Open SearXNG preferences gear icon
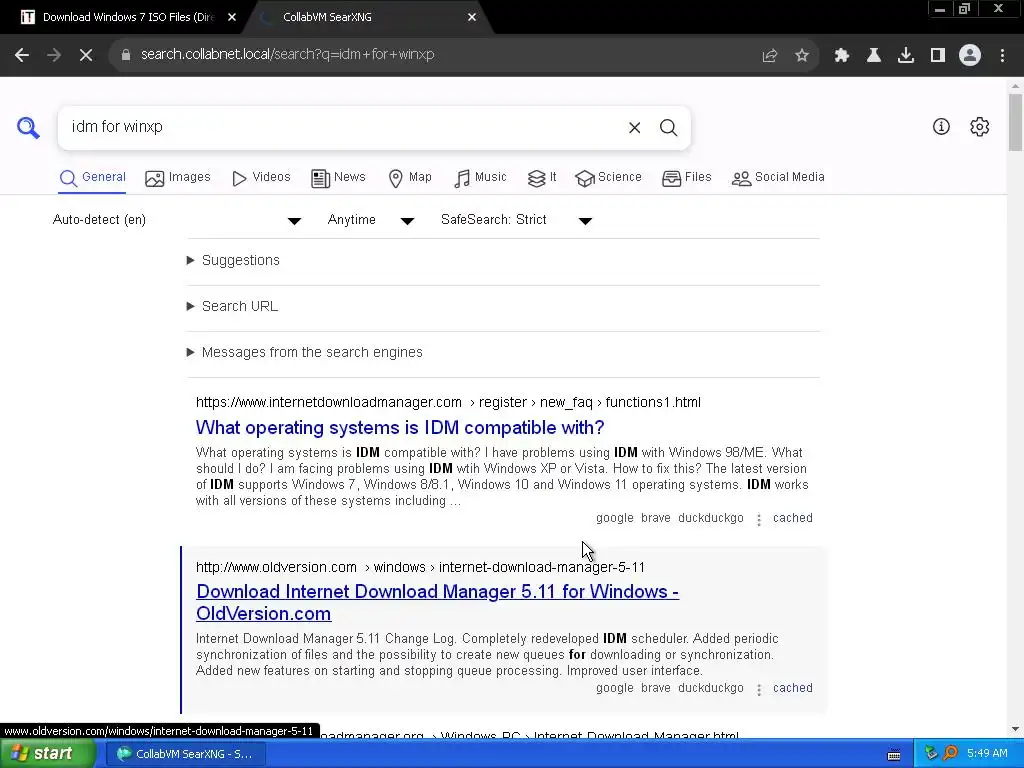The width and height of the screenshot is (1024, 768). tap(980, 127)
